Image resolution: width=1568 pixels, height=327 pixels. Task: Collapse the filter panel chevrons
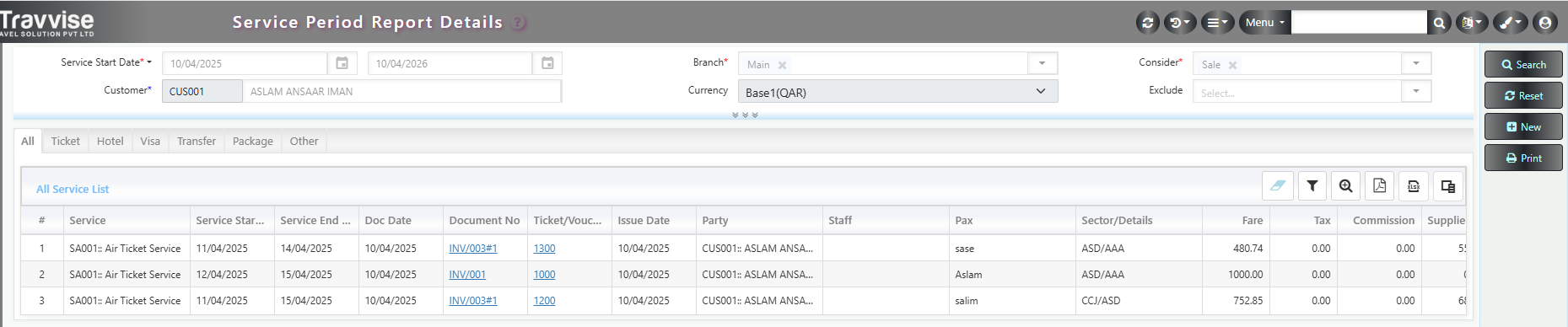pos(745,115)
